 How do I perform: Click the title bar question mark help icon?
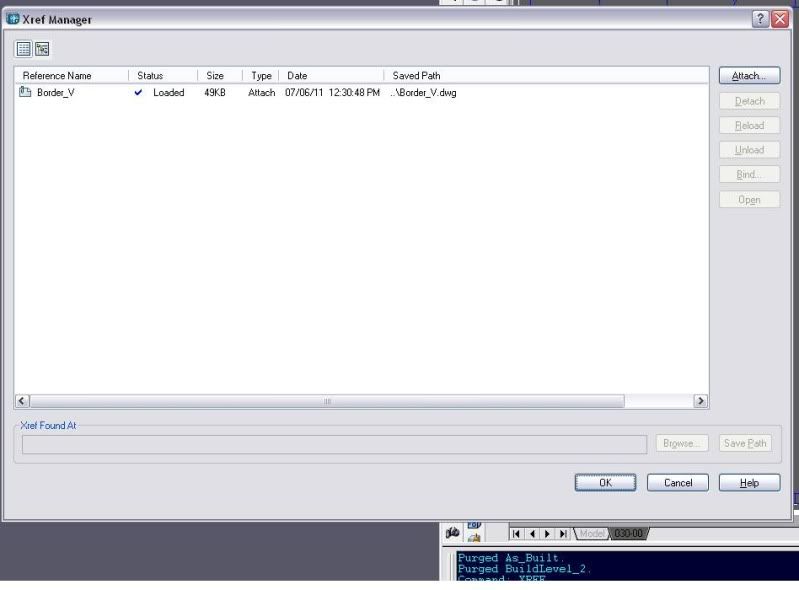point(762,19)
